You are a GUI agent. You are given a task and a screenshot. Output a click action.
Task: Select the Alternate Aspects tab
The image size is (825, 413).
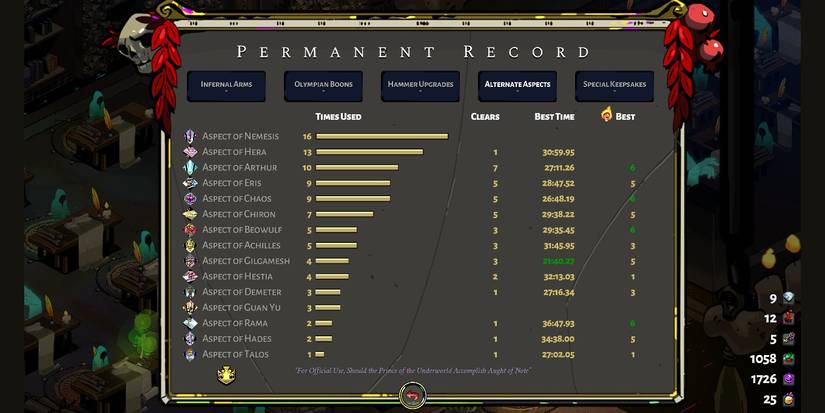[x=517, y=86]
